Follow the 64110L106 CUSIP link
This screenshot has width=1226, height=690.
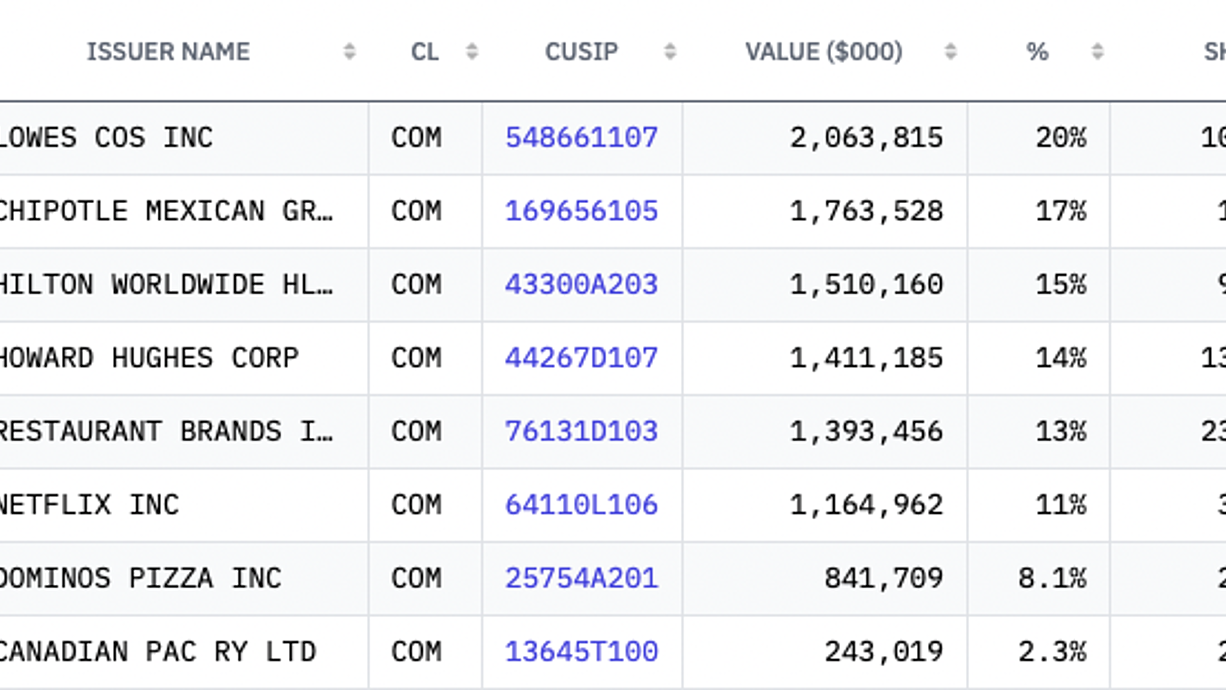click(582, 505)
